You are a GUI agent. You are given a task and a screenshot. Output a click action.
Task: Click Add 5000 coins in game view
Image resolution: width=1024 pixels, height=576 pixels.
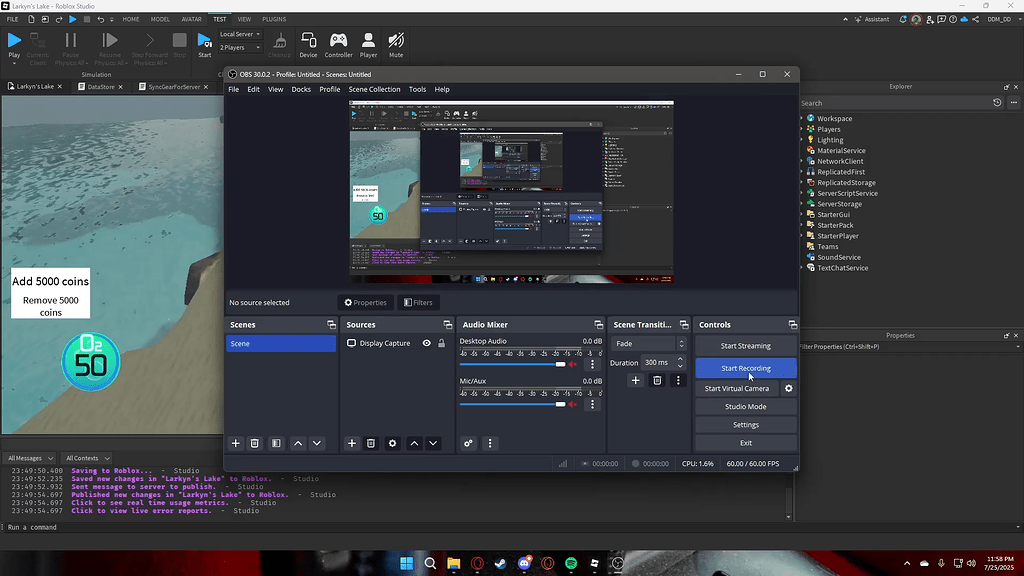pos(50,281)
